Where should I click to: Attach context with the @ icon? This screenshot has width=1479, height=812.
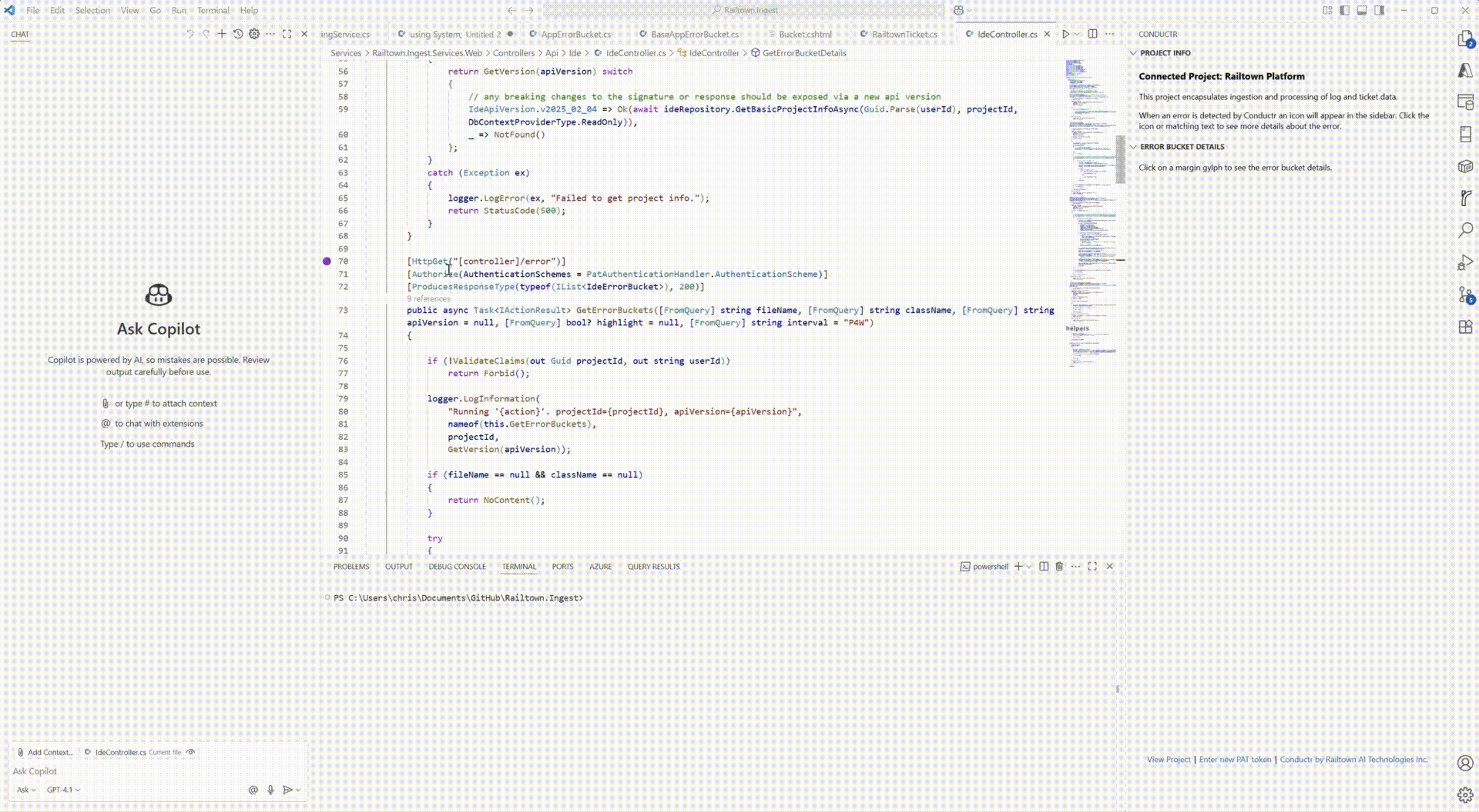pyautogui.click(x=253, y=790)
